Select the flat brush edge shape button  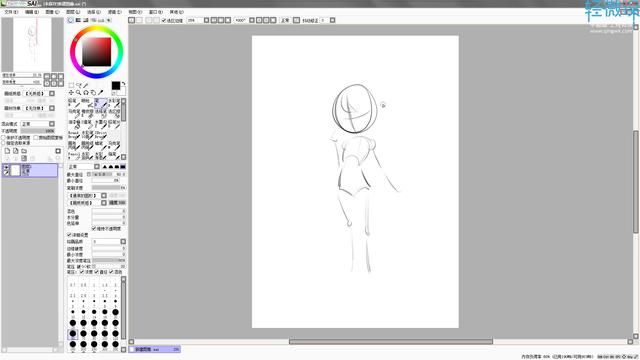[x=123, y=167]
